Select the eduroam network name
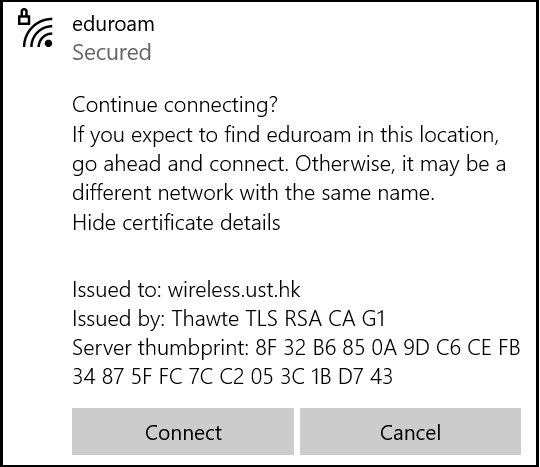The height and width of the screenshot is (467, 540). pos(113,24)
